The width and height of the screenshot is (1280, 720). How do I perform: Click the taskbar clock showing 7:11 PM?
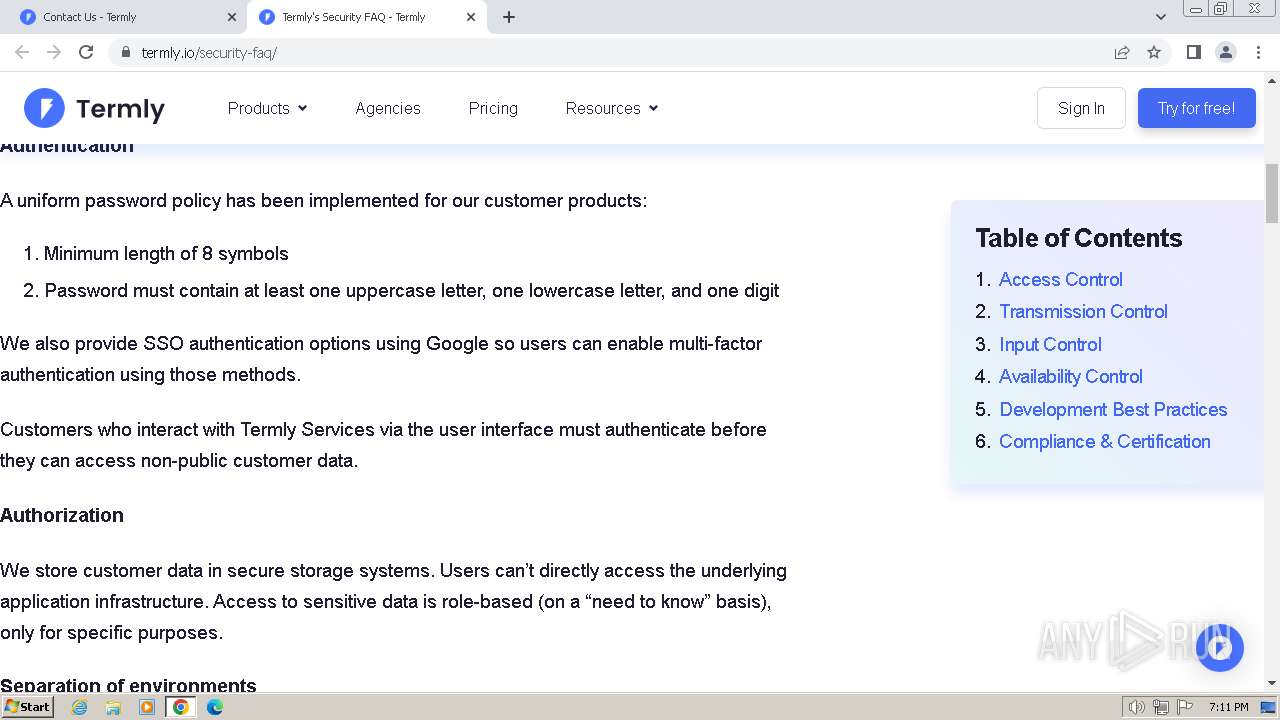pyautogui.click(x=1228, y=707)
